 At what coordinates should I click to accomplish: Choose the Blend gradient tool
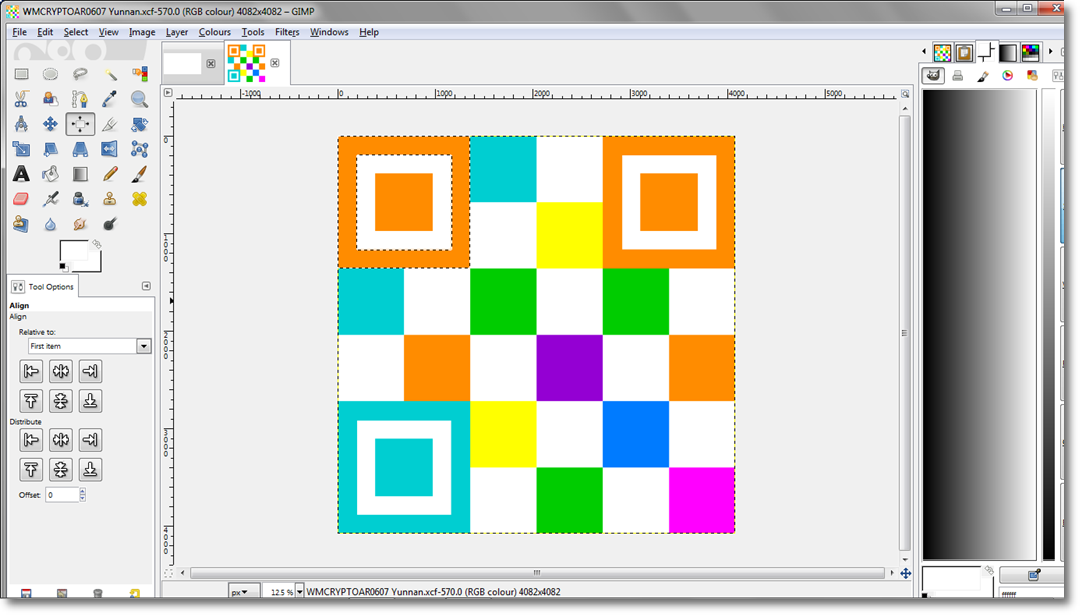pos(80,174)
